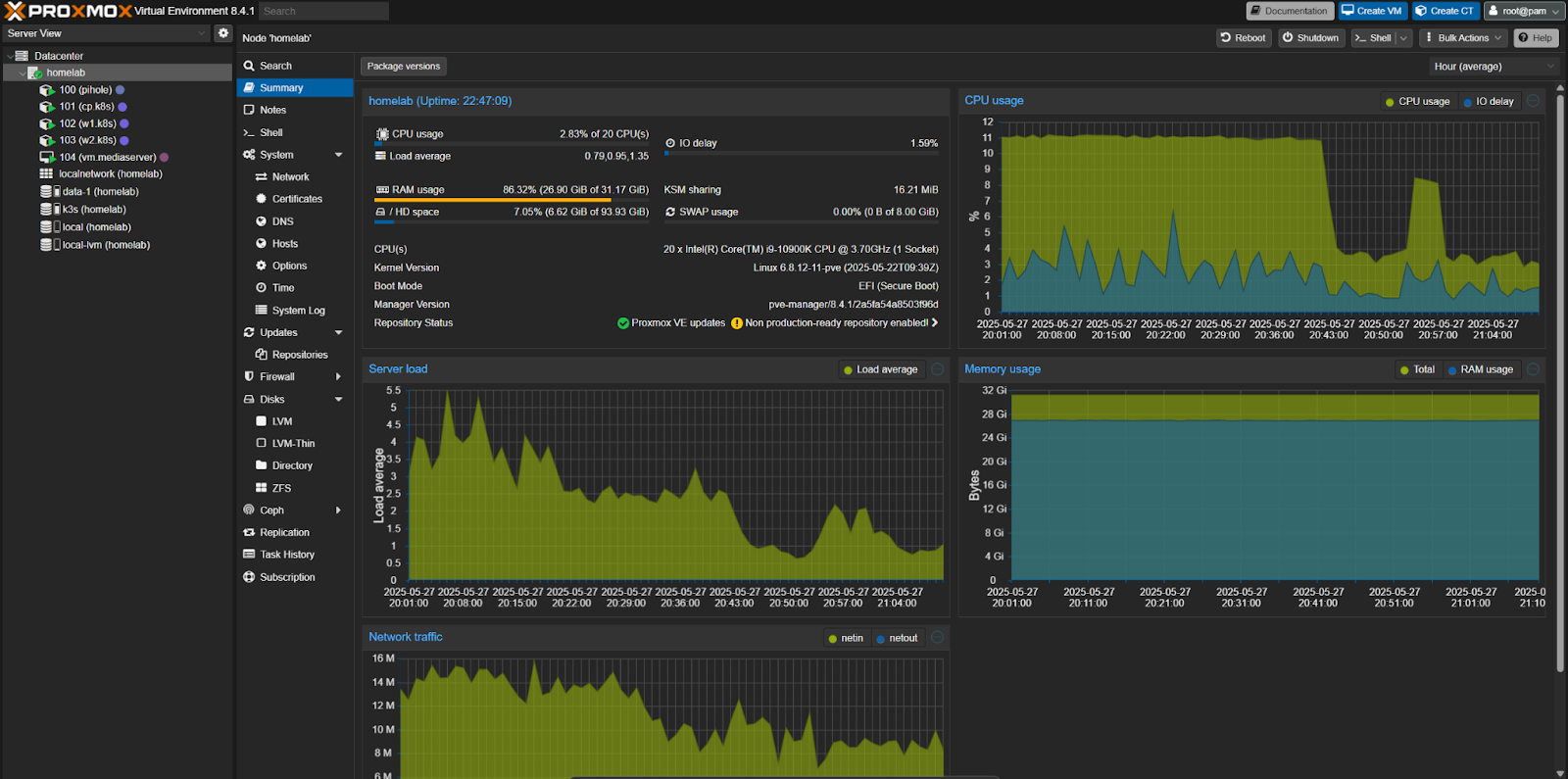Toggle netin series in legend
The width and height of the screenshot is (1568, 779).
coord(846,639)
